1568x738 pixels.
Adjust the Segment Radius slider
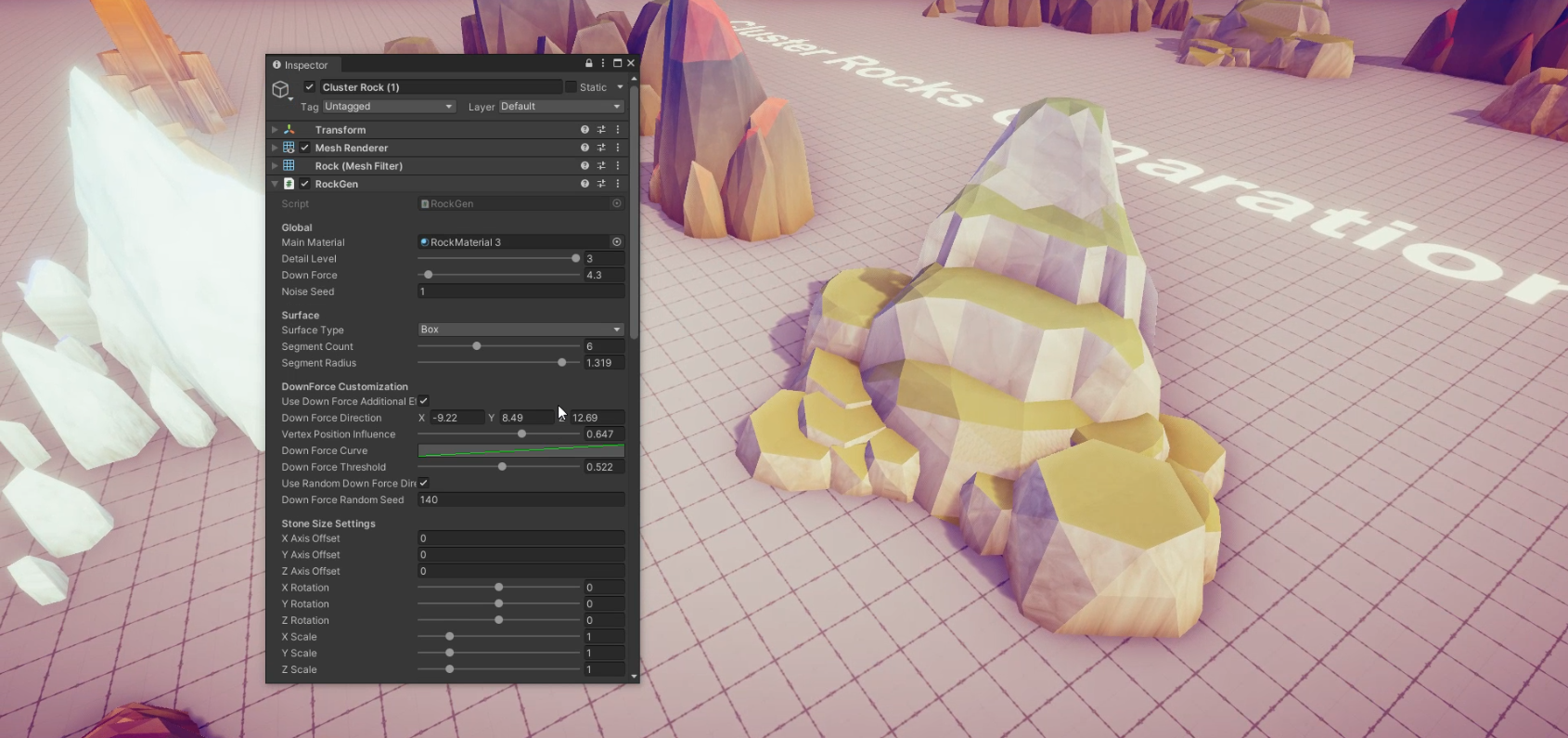point(498,363)
